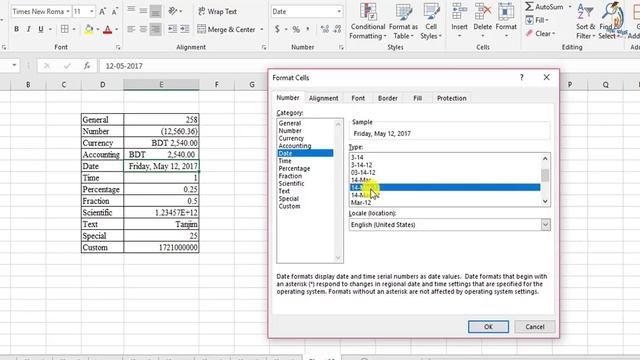The height and width of the screenshot is (360, 640).
Task: Close the Format Cells dialog
Action: click(547, 77)
